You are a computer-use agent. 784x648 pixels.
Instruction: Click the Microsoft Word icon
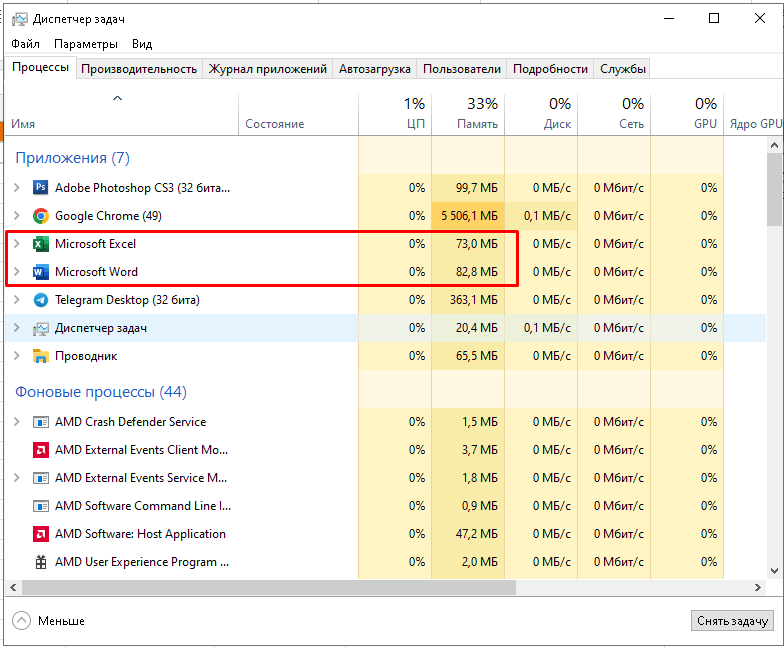pos(40,272)
